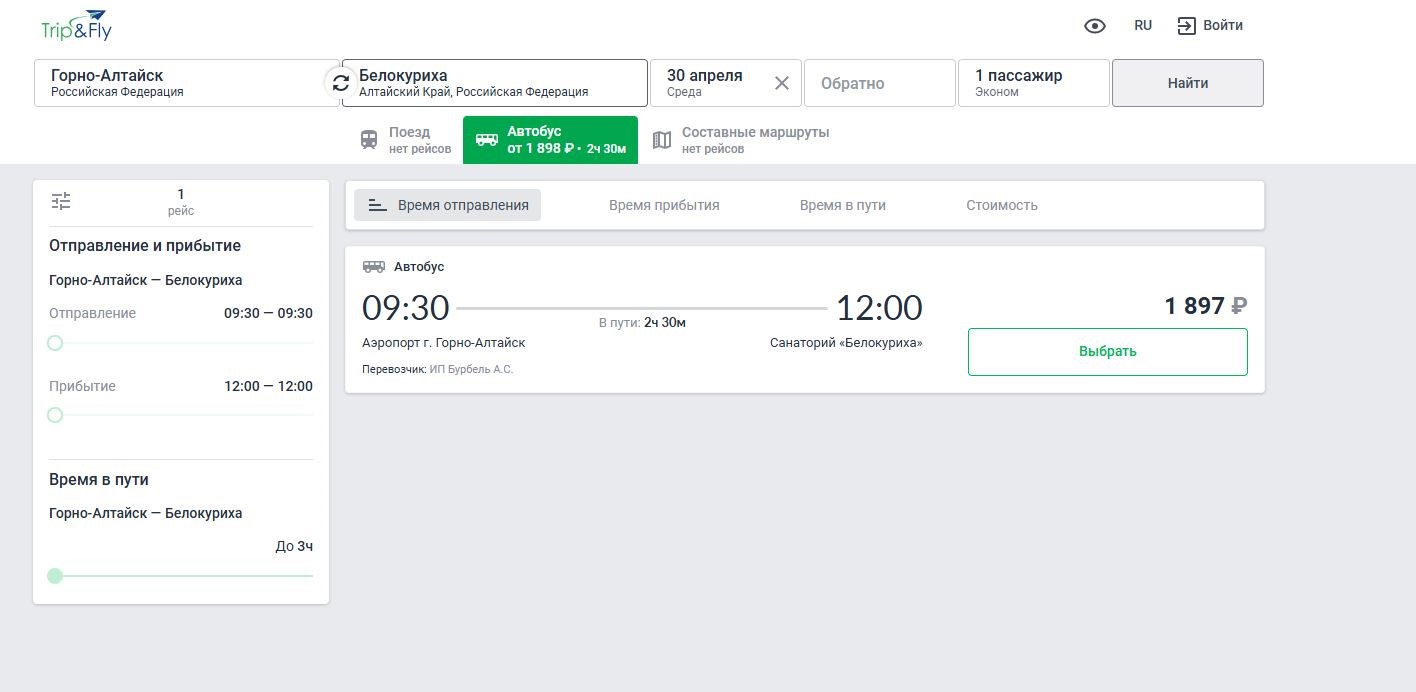
Task: Switch to the Автобус tab
Action: [550, 140]
